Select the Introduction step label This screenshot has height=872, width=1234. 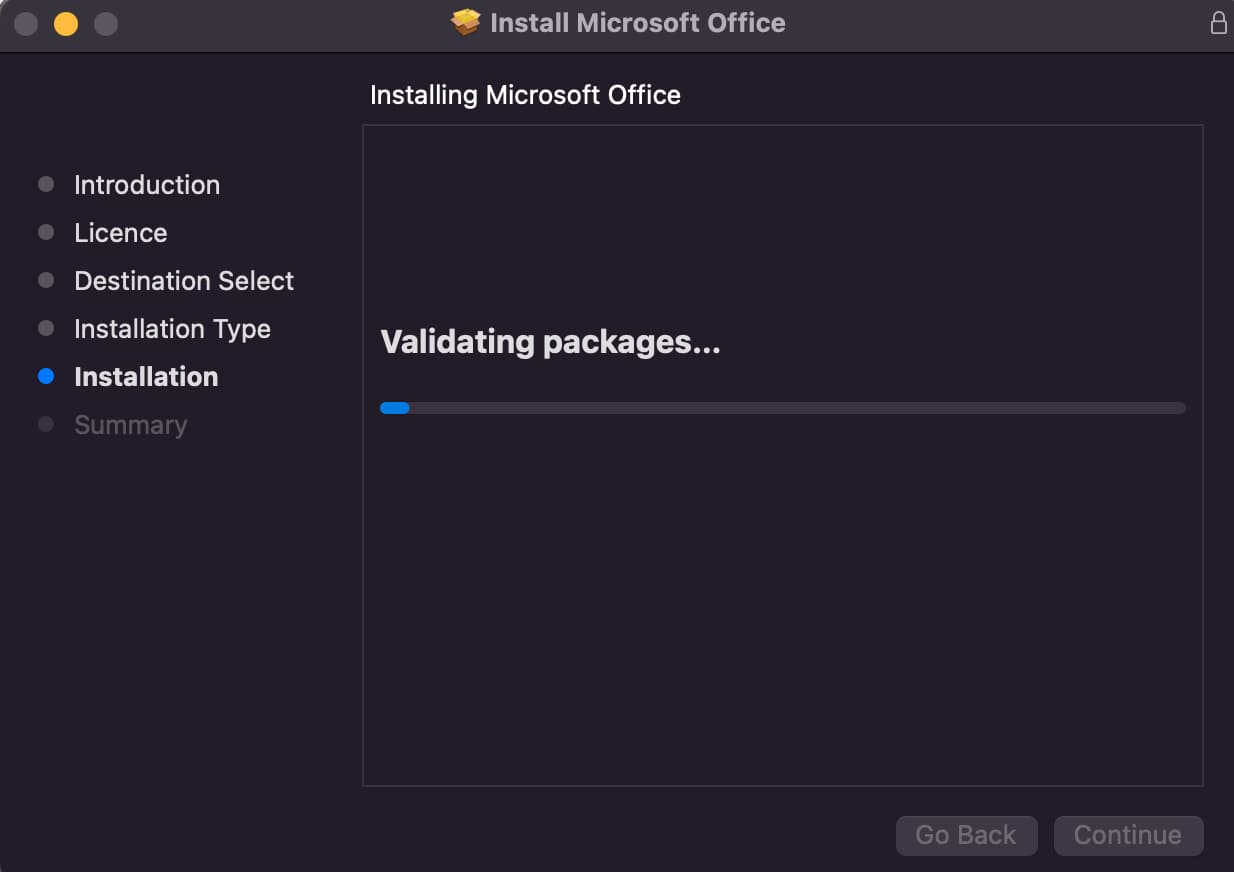(x=147, y=185)
